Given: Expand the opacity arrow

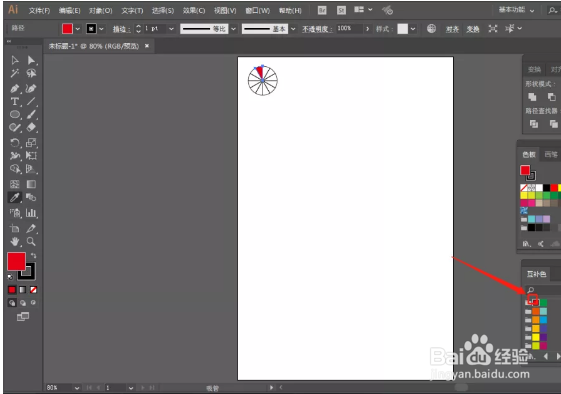Looking at the screenshot, I should coord(367,29).
